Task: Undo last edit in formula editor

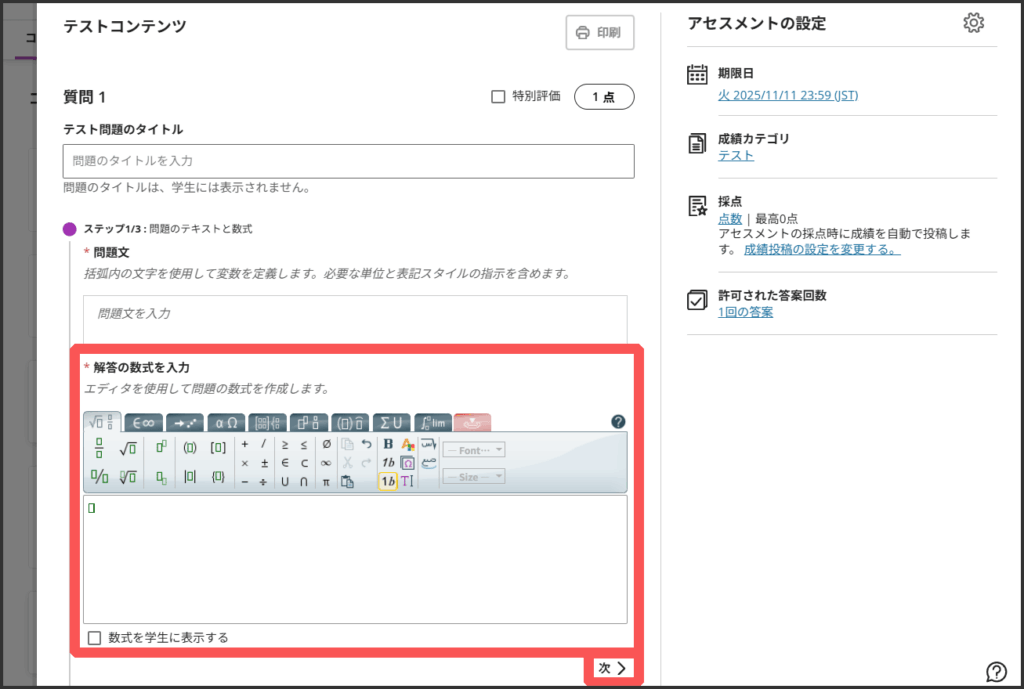Action: (x=366, y=445)
